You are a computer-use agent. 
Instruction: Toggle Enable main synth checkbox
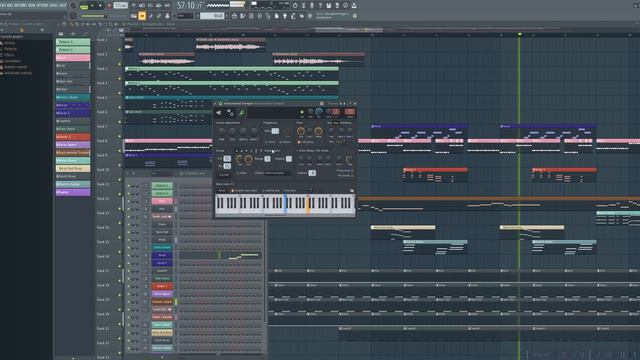[232, 191]
